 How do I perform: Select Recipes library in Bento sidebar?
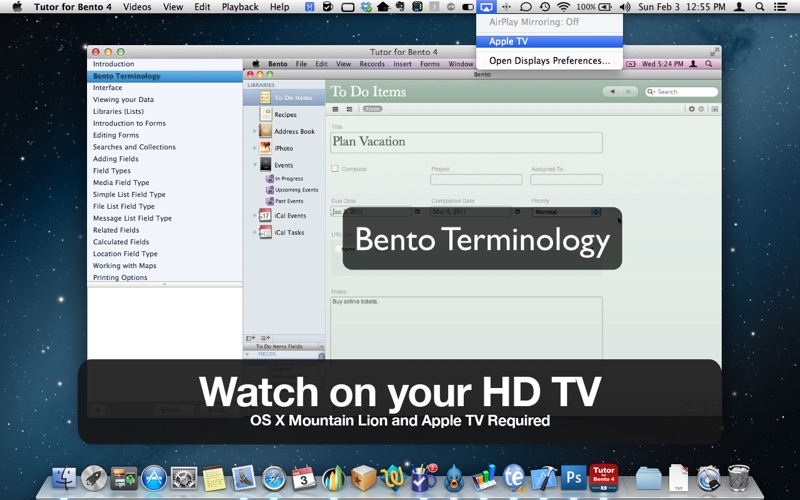(284, 114)
